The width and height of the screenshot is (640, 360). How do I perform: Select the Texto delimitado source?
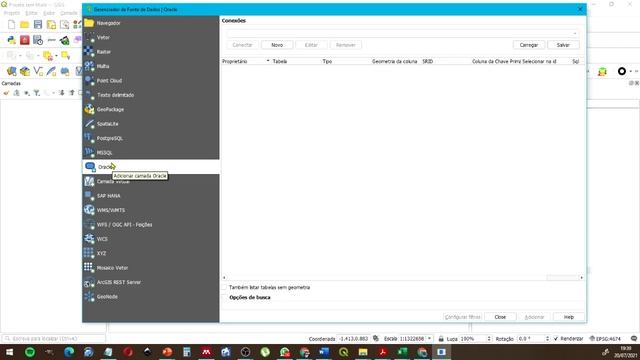tap(151, 95)
